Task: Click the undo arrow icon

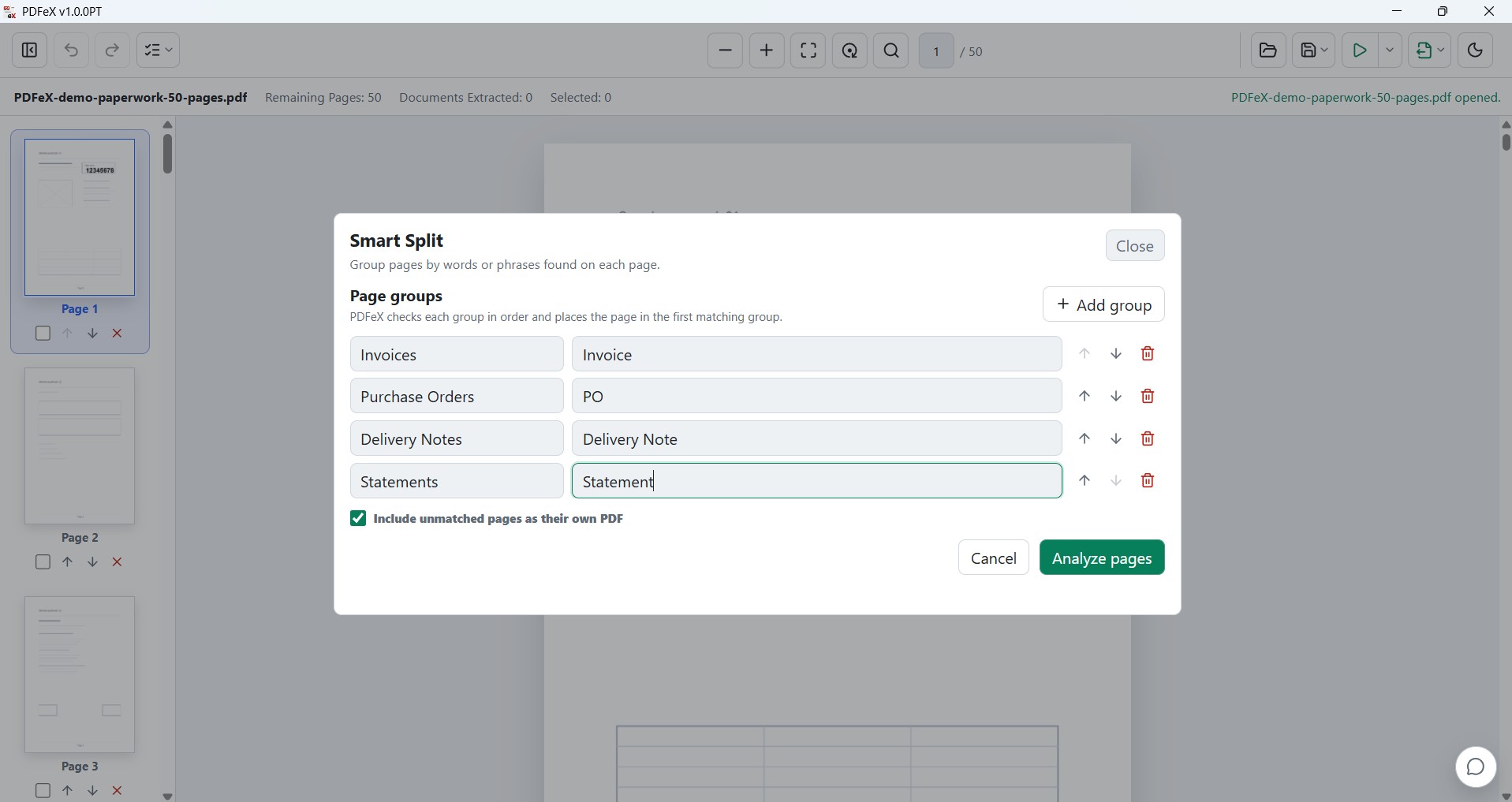Action: [x=71, y=50]
